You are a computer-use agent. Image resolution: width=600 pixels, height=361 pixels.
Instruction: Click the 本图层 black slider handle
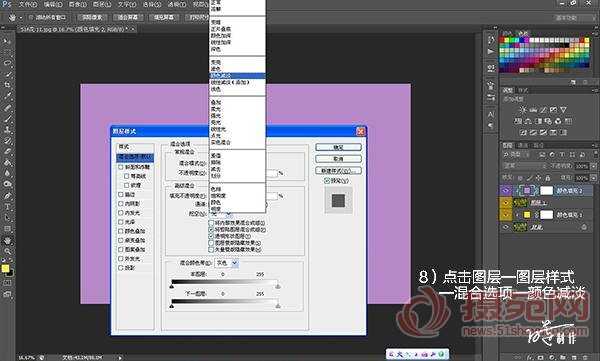(172, 286)
